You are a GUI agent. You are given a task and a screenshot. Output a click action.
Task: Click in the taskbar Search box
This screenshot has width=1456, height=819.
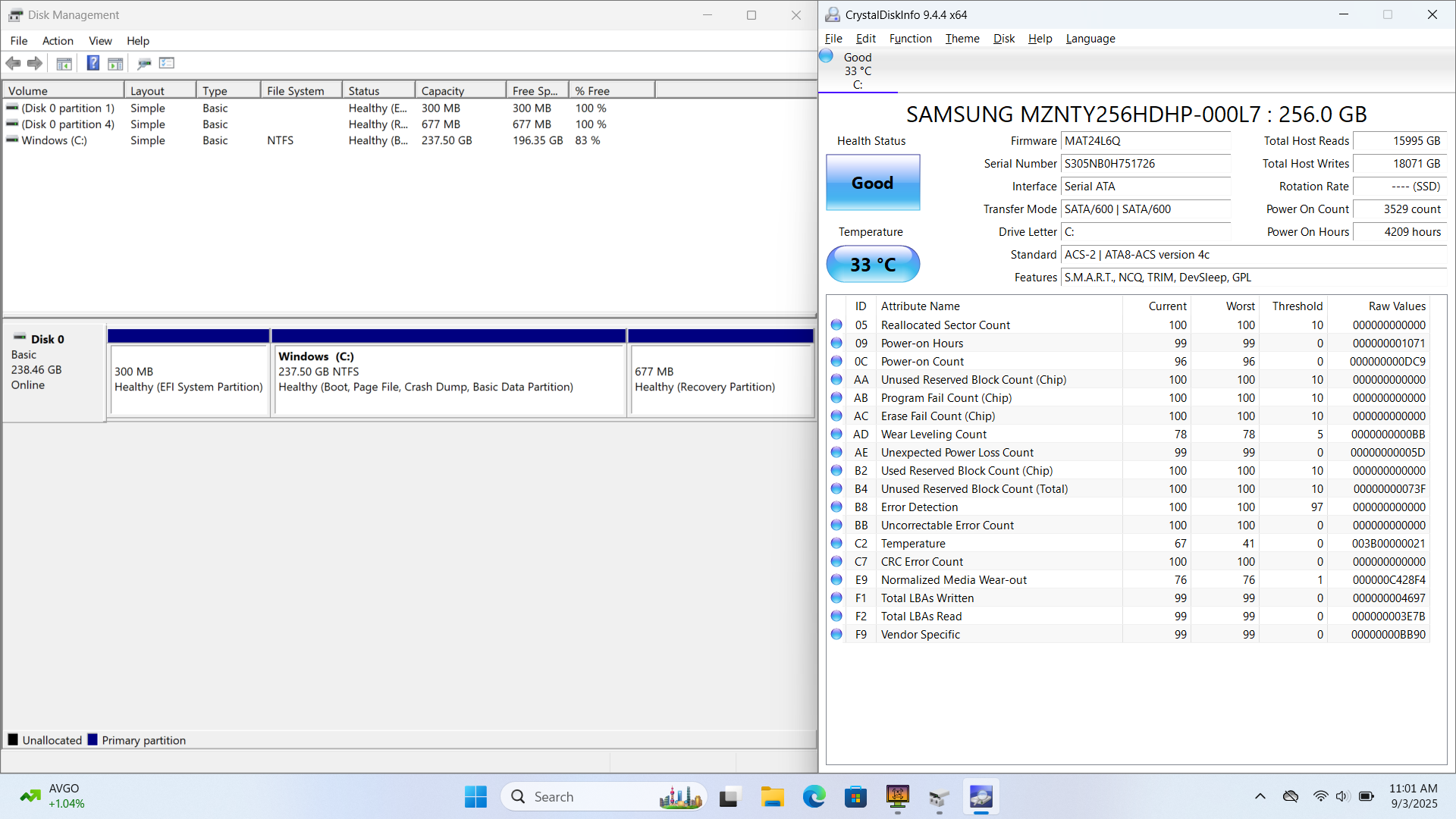(603, 797)
